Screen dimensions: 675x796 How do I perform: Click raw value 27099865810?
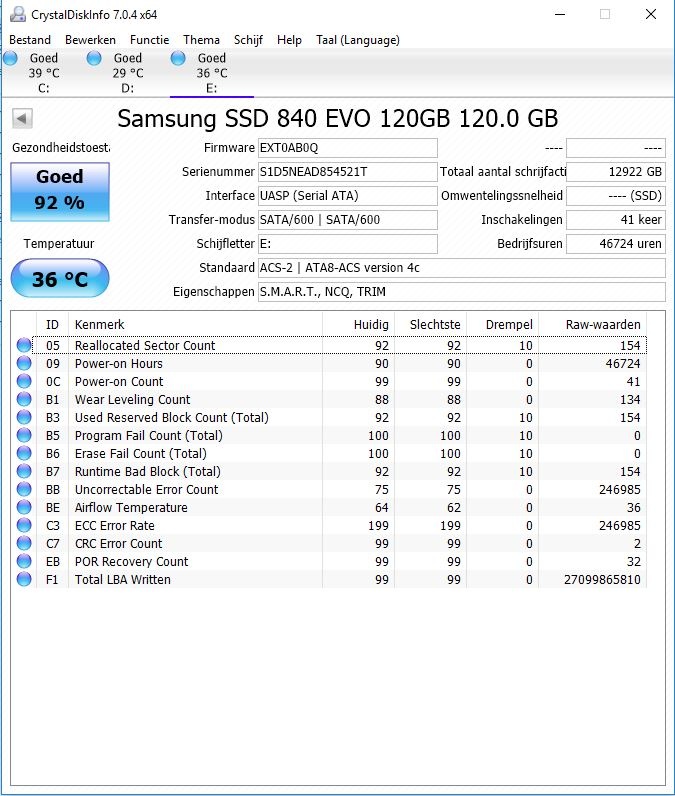coord(602,580)
